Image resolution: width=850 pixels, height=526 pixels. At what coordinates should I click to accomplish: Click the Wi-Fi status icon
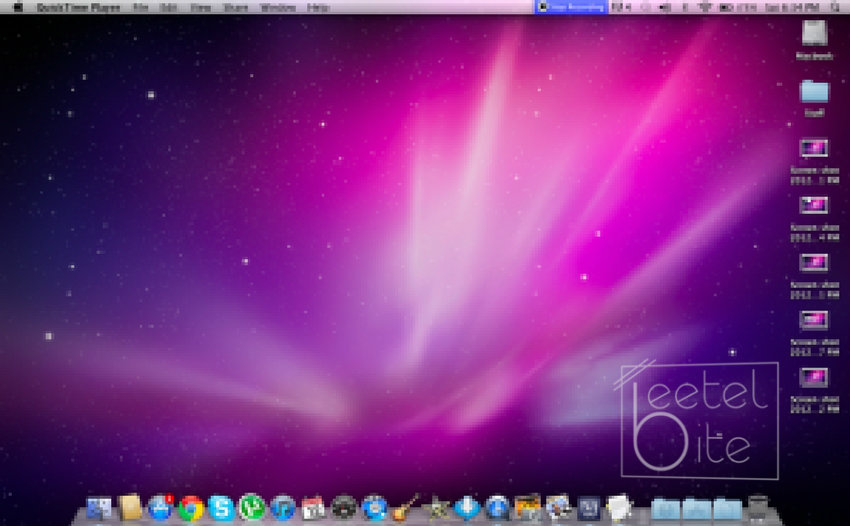click(x=706, y=7)
